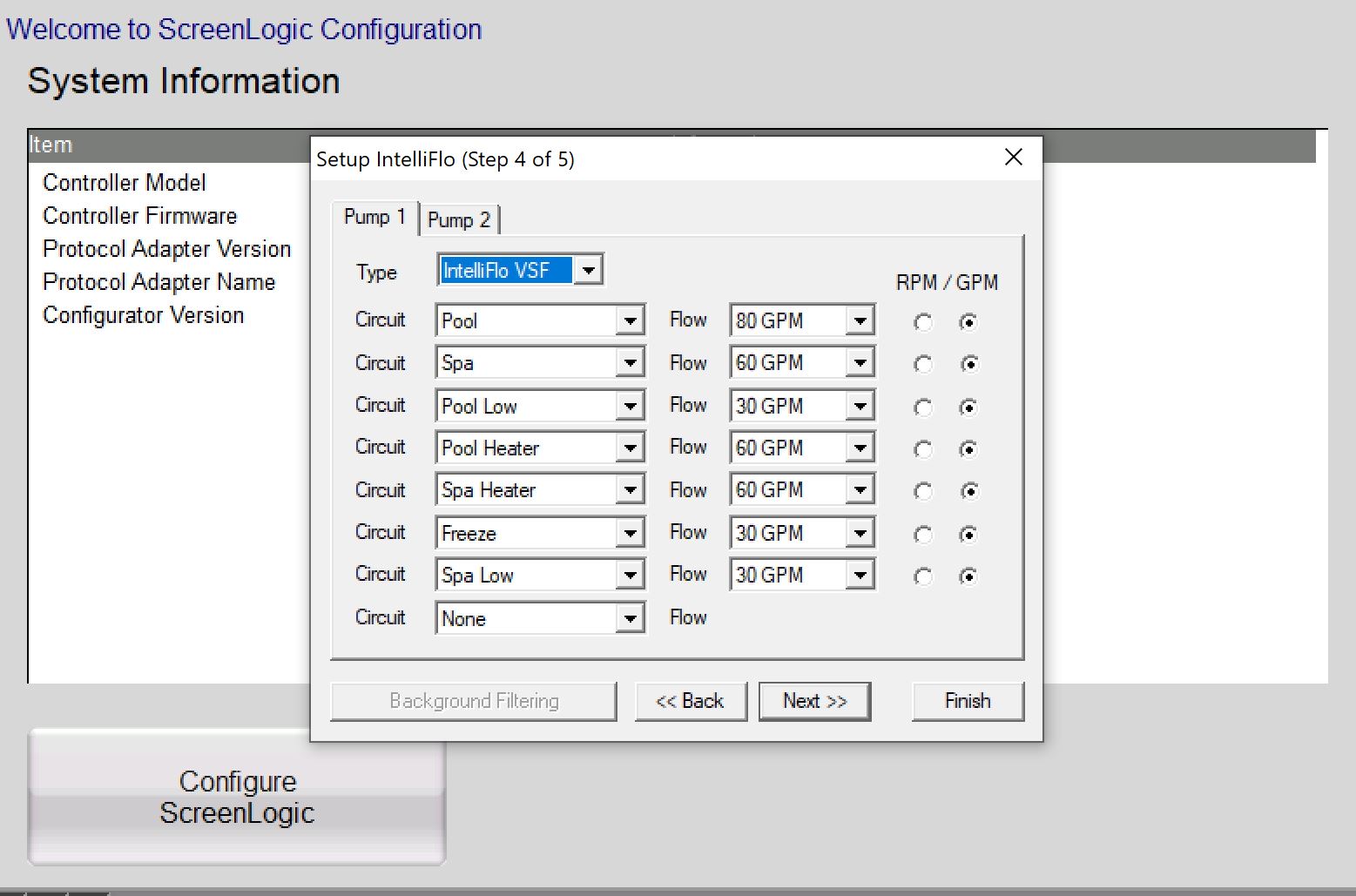1356x896 pixels.
Task: Switch to the Pump 2 tab
Action: point(459,219)
